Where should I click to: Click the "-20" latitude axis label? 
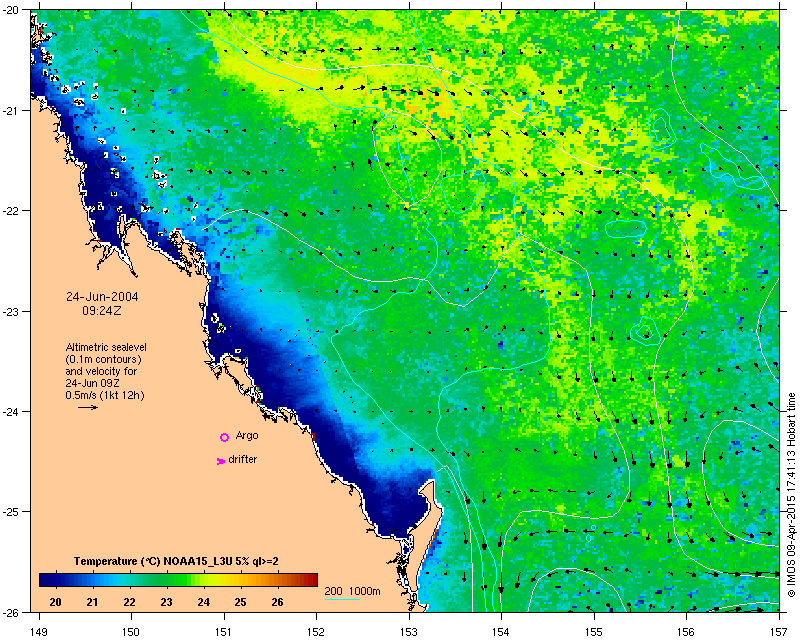(11, 10)
